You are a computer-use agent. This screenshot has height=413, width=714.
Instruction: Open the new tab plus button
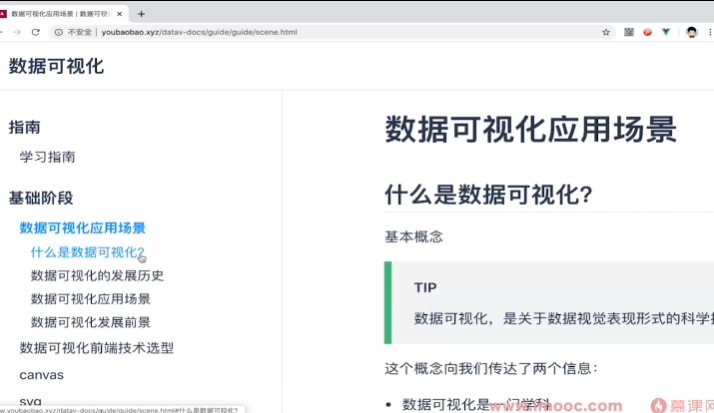coord(141,14)
